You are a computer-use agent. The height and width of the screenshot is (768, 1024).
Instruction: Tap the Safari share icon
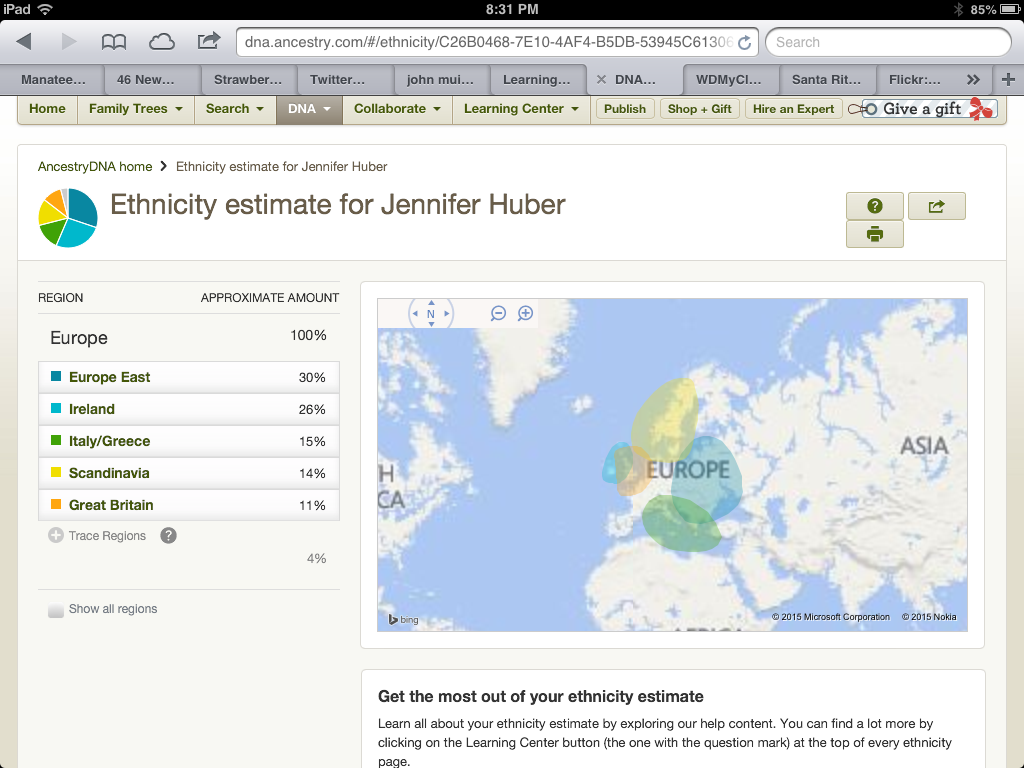(208, 41)
